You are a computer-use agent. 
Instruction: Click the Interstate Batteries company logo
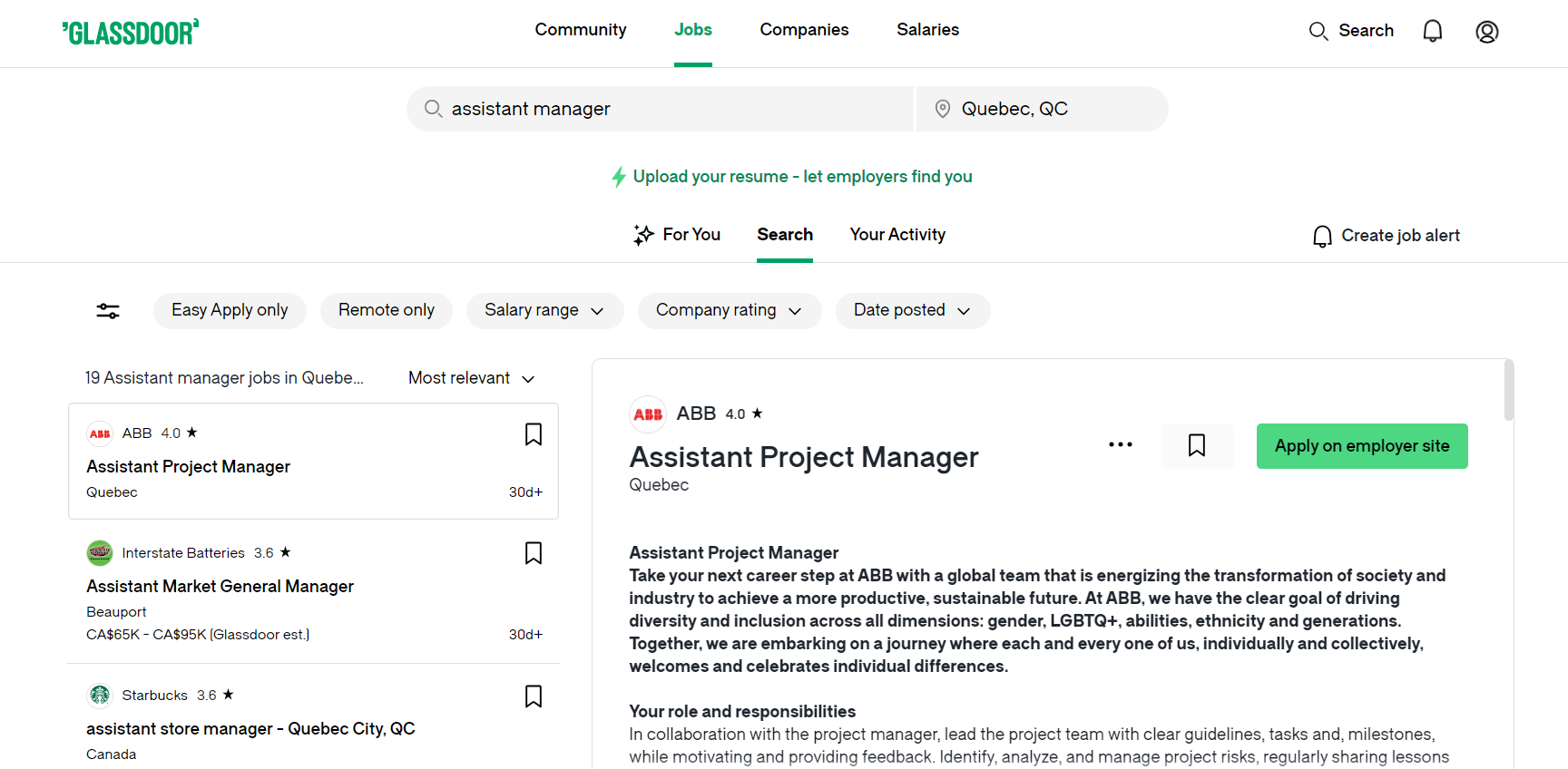(x=100, y=552)
